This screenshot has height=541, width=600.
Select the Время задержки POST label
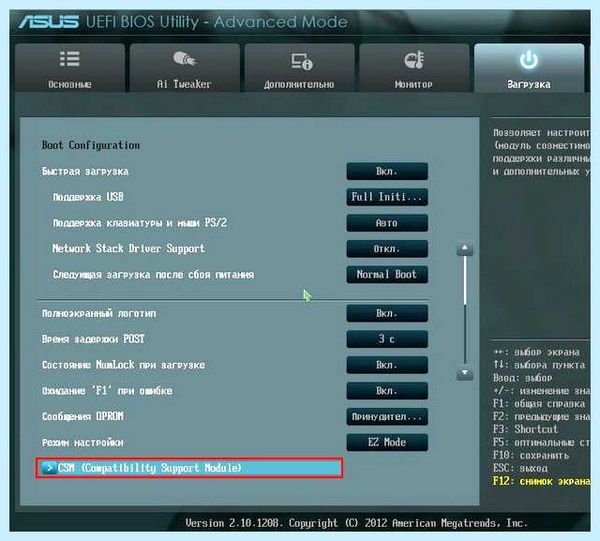(x=93, y=339)
